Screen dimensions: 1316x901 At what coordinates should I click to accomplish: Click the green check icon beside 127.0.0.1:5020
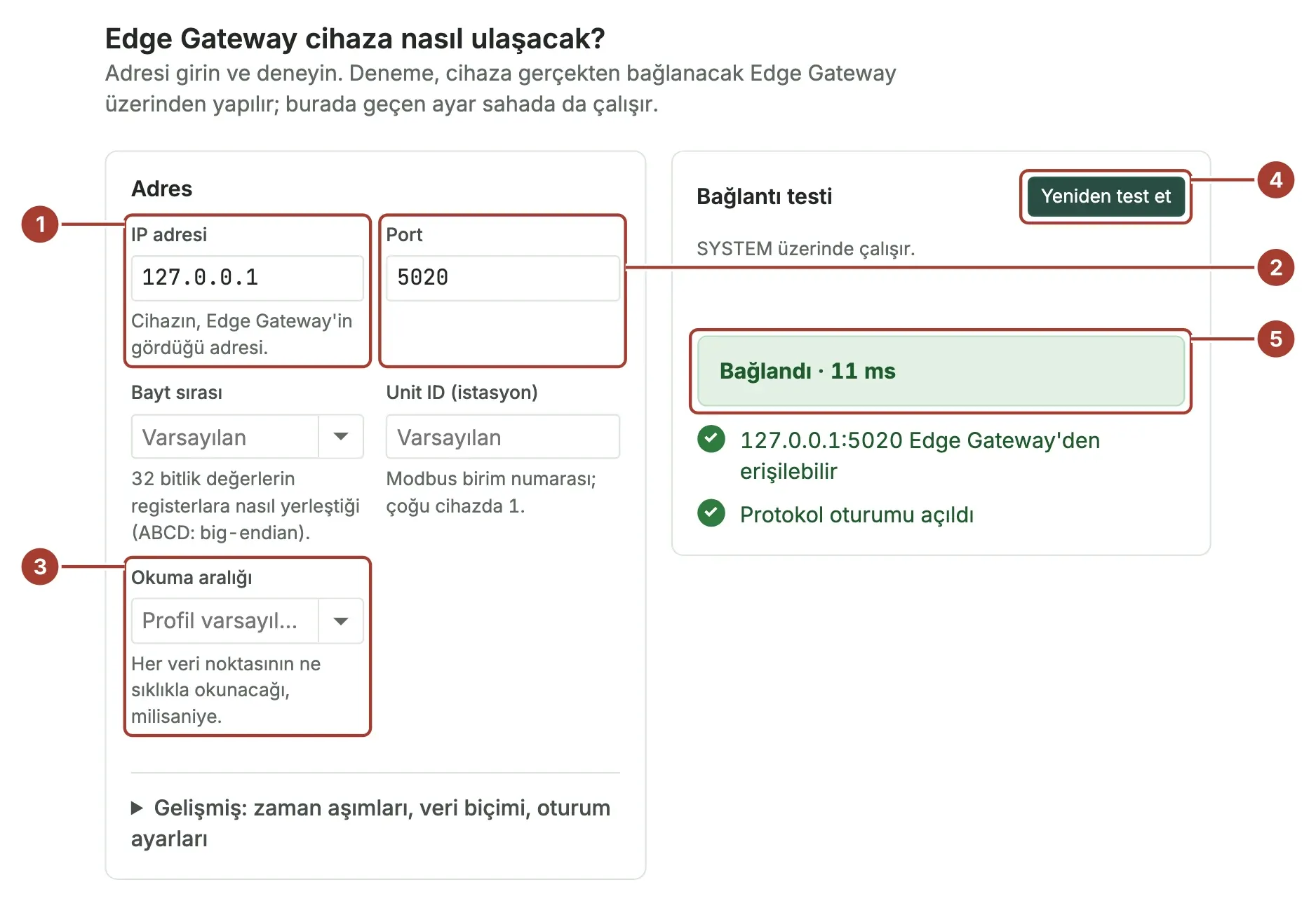pos(711,440)
